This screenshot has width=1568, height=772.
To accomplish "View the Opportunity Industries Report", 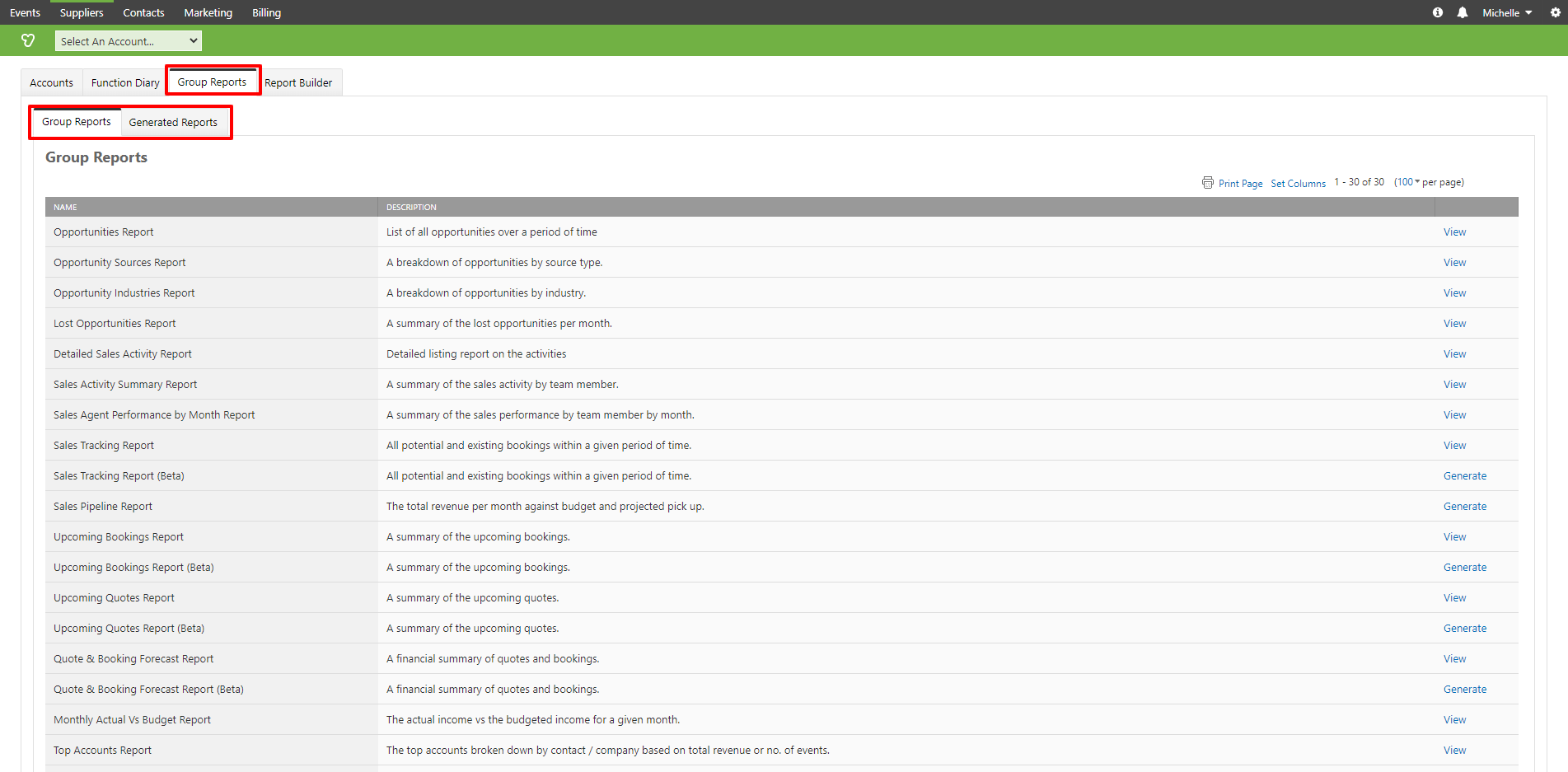I will click(x=1454, y=293).
